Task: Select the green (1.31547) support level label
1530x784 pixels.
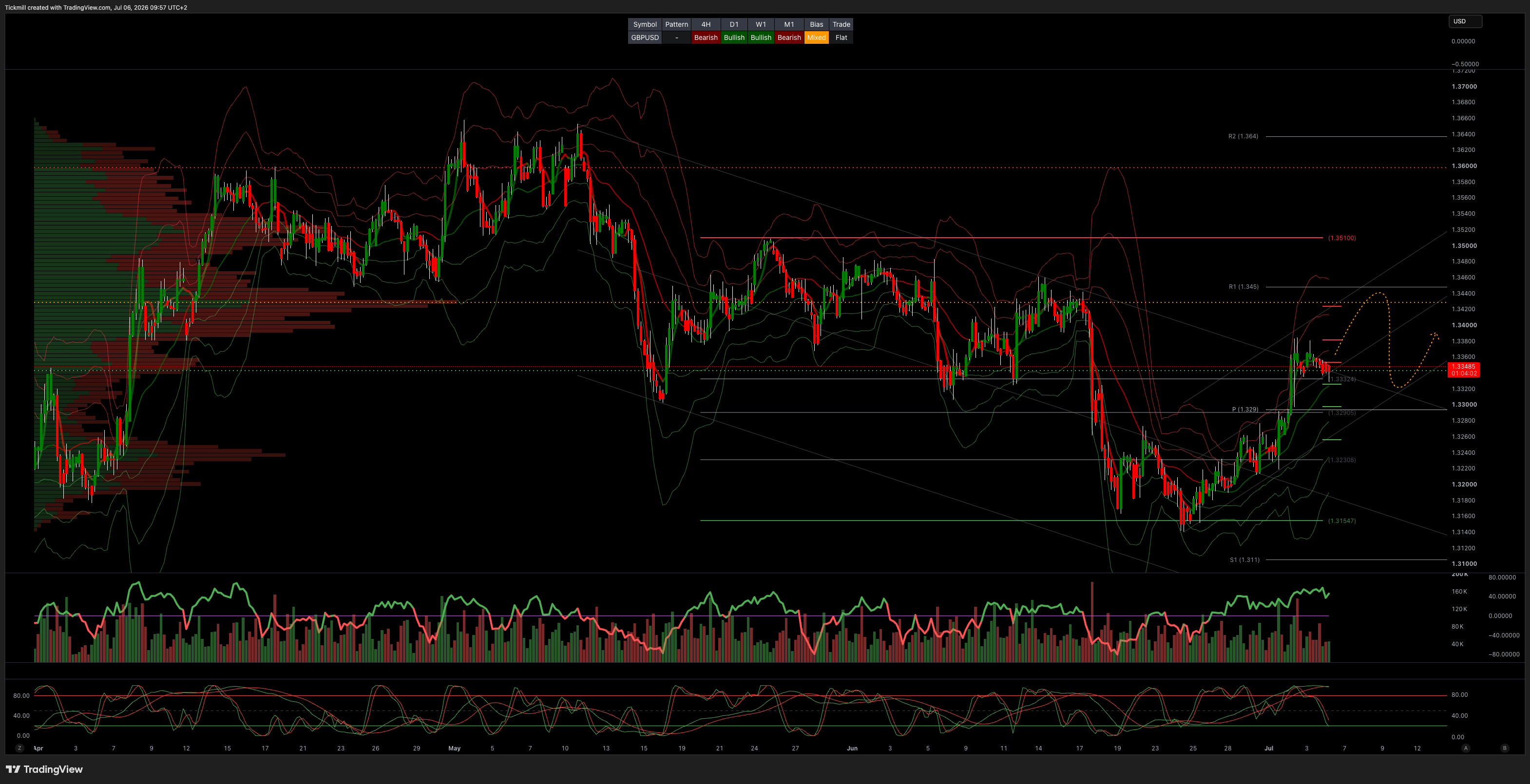Action: coord(1342,521)
